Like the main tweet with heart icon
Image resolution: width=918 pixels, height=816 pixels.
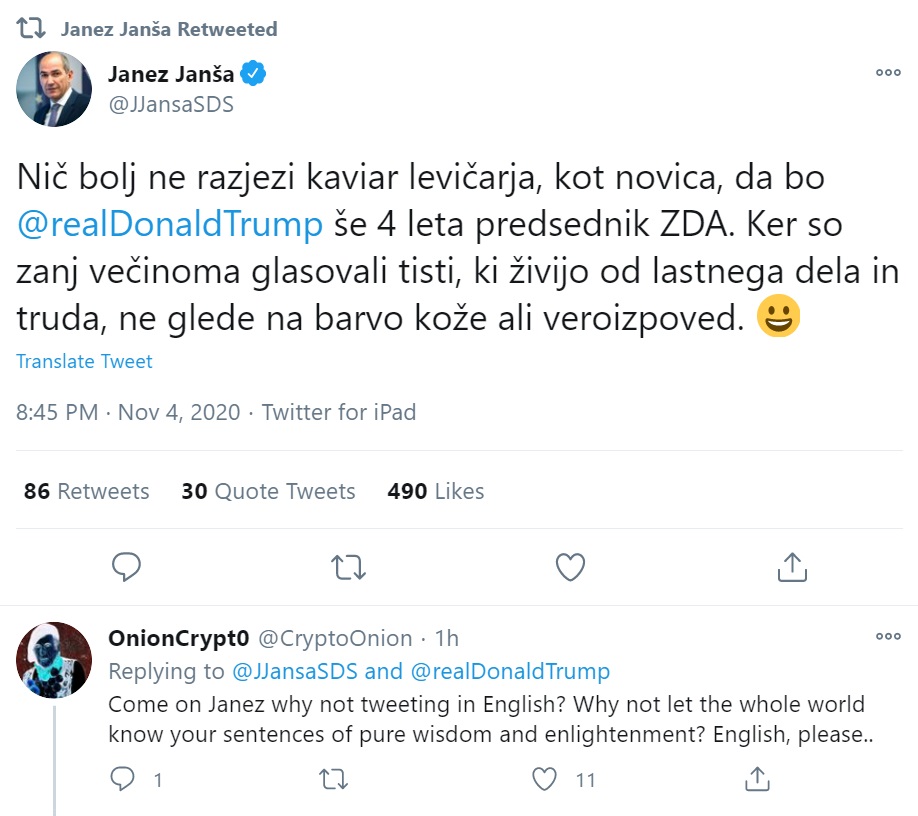click(x=570, y=567)
